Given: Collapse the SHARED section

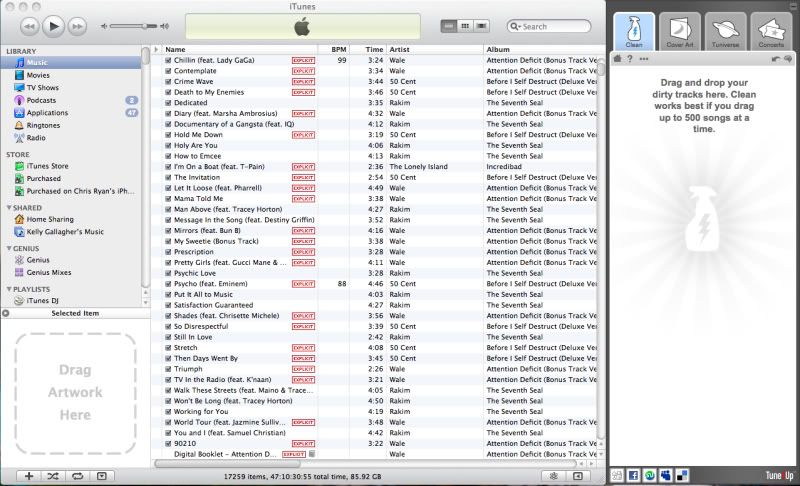Looking at the screenshot, I should click(x=9, y=208).
